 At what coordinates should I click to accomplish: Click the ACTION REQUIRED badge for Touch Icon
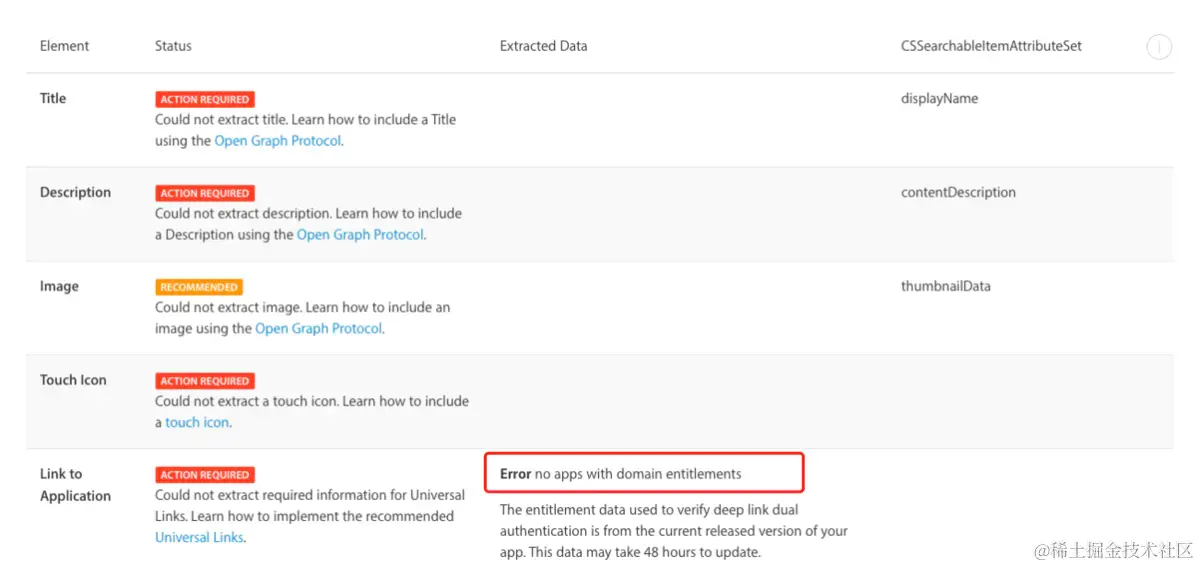(x=205, y=381)
